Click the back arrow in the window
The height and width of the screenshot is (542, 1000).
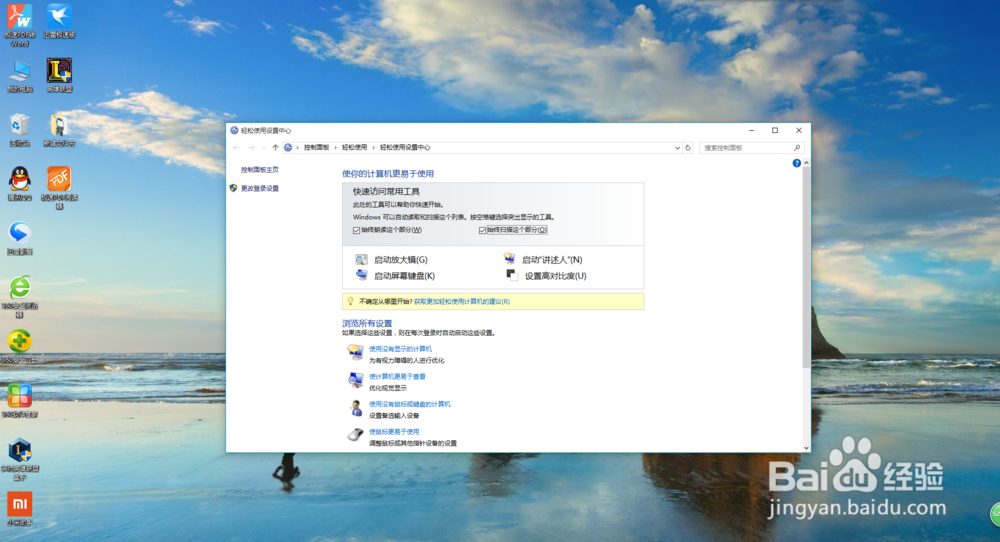[x=237, y=147]
